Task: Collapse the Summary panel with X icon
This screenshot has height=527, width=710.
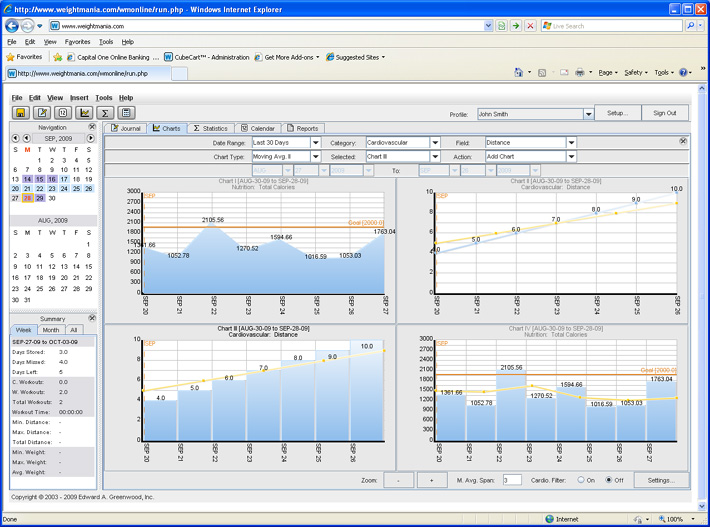Action: coord(92,319)
